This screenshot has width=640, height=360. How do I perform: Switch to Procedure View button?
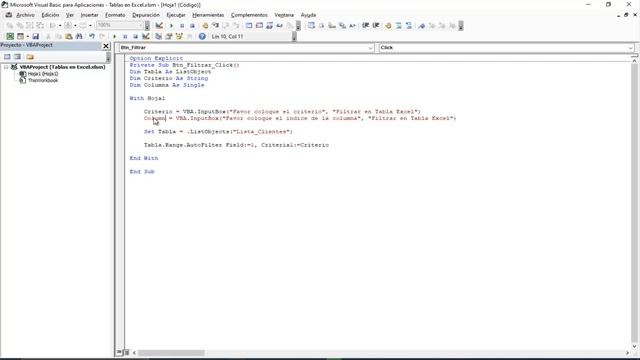click(119, 352)
